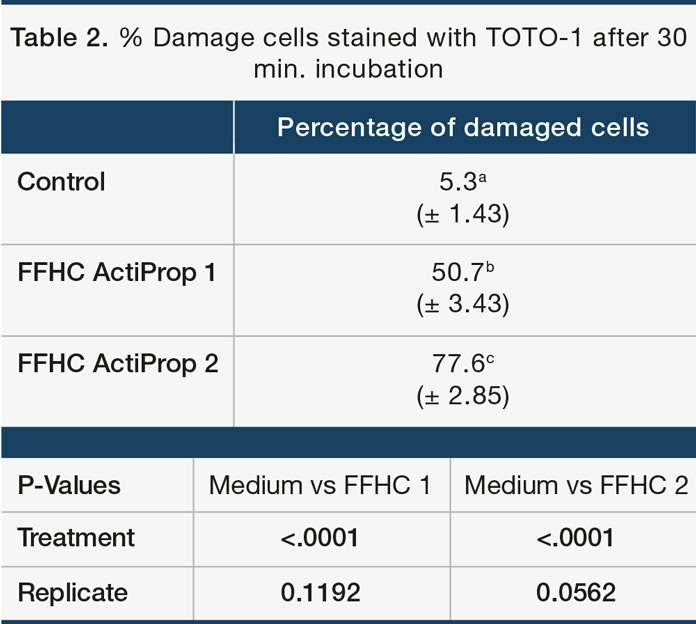Click Treatment p-value under Medium vs FFHC 2
696x624 pixels.
[576, 538]
